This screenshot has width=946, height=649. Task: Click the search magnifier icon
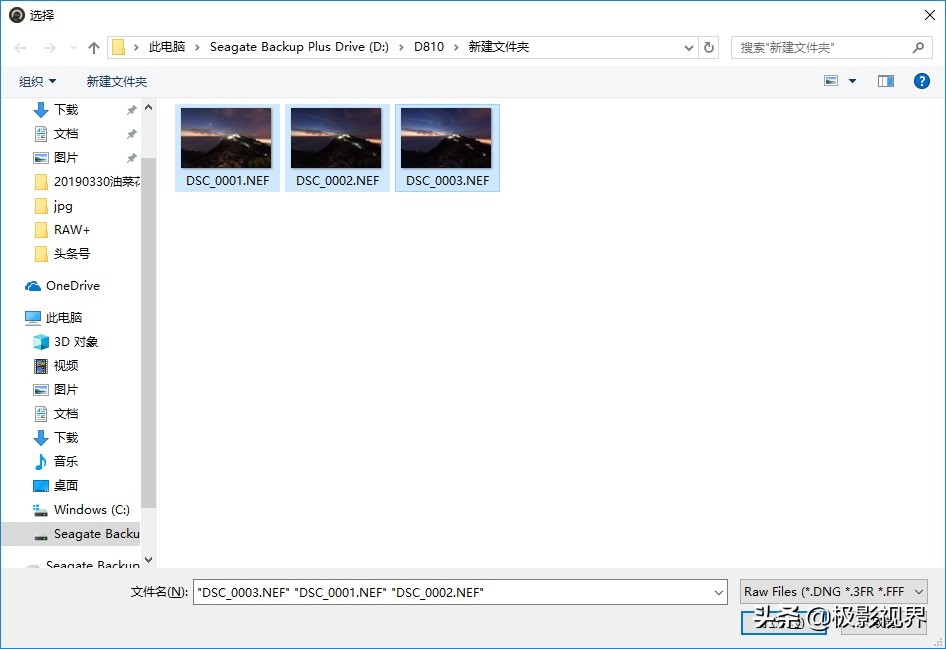click(x=918, y=47)
